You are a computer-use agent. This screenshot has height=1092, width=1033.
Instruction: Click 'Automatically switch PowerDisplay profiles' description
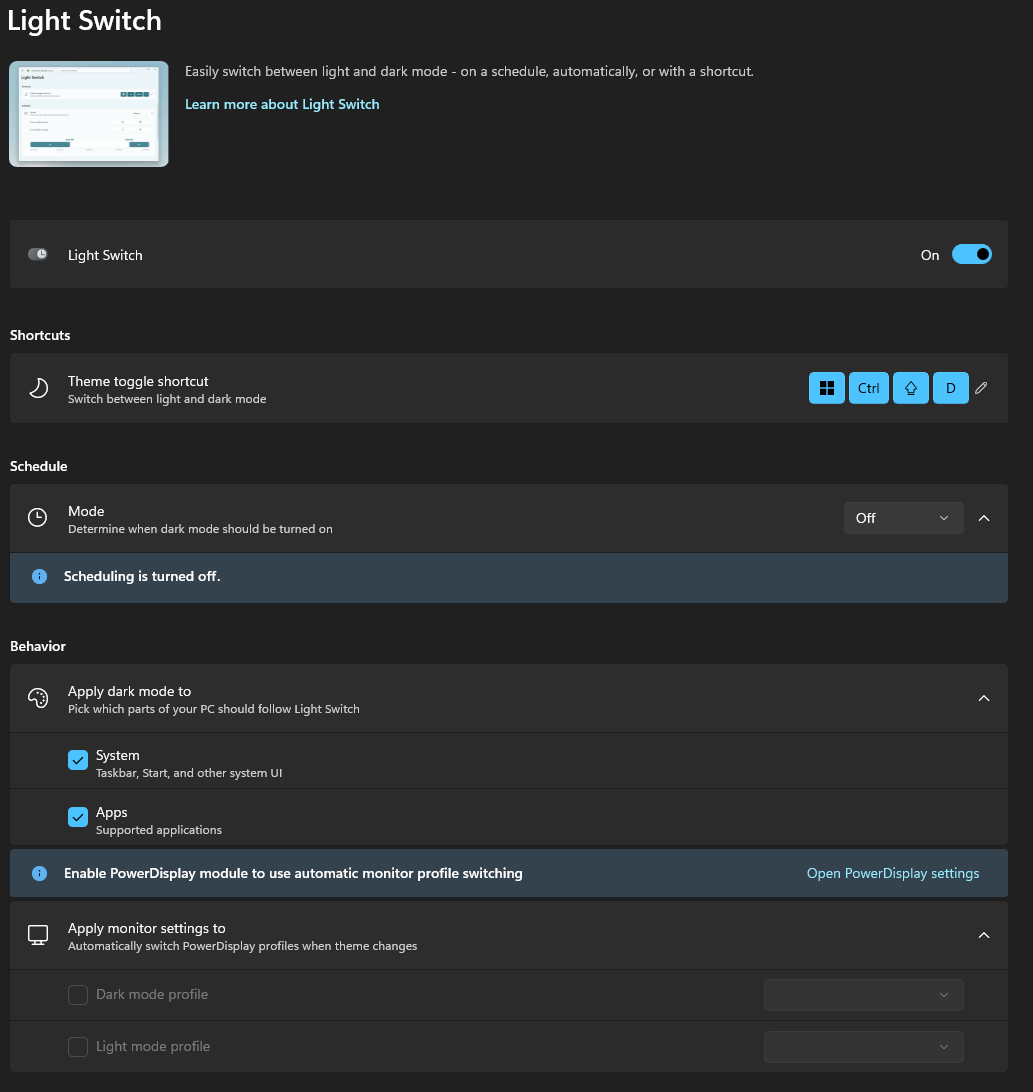pyautogui.click(x=242, y=946)
